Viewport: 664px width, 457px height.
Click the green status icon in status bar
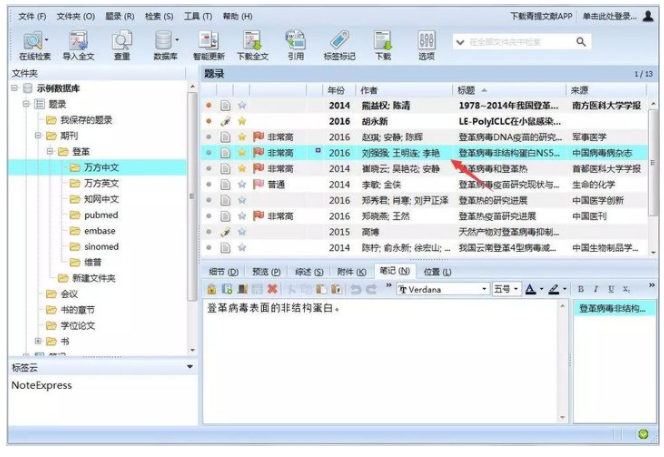coord(643,435)
